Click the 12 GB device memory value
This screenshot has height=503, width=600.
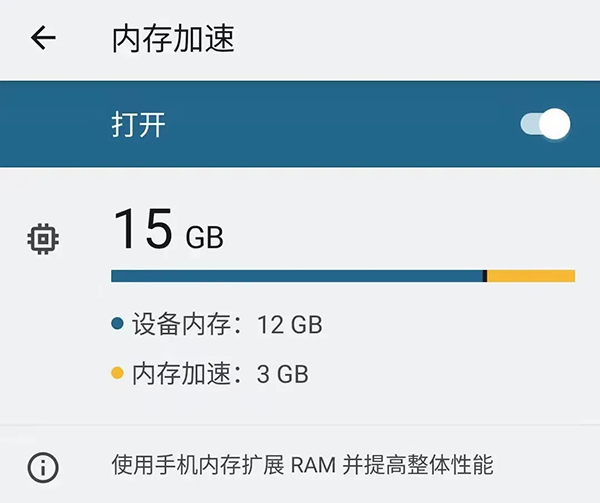pos(289,324)
